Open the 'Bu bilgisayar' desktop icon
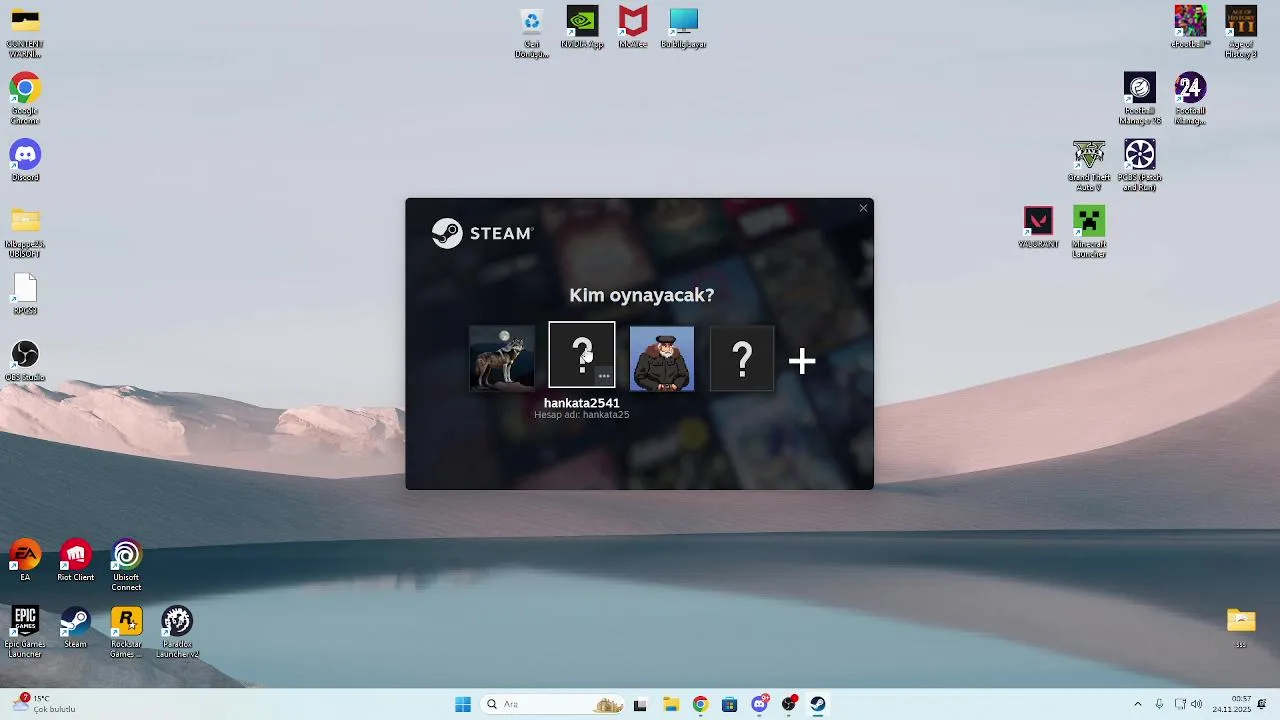 click(683, 27)
